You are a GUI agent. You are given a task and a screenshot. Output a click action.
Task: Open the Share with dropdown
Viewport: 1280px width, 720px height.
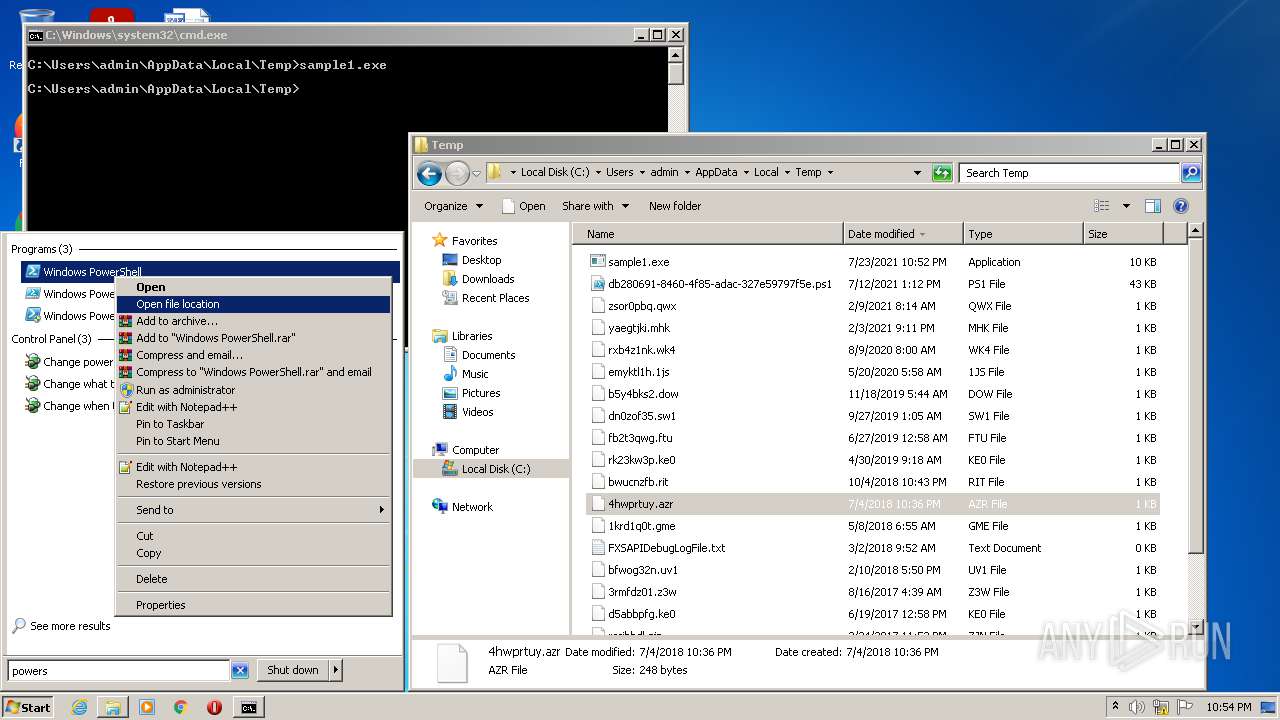(595, 206)
